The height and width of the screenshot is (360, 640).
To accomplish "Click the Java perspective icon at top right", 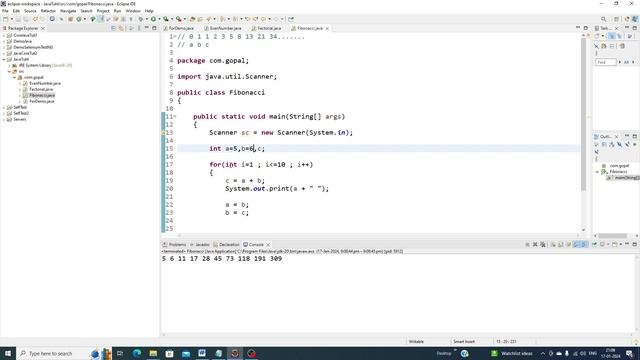I will point(635,19).
